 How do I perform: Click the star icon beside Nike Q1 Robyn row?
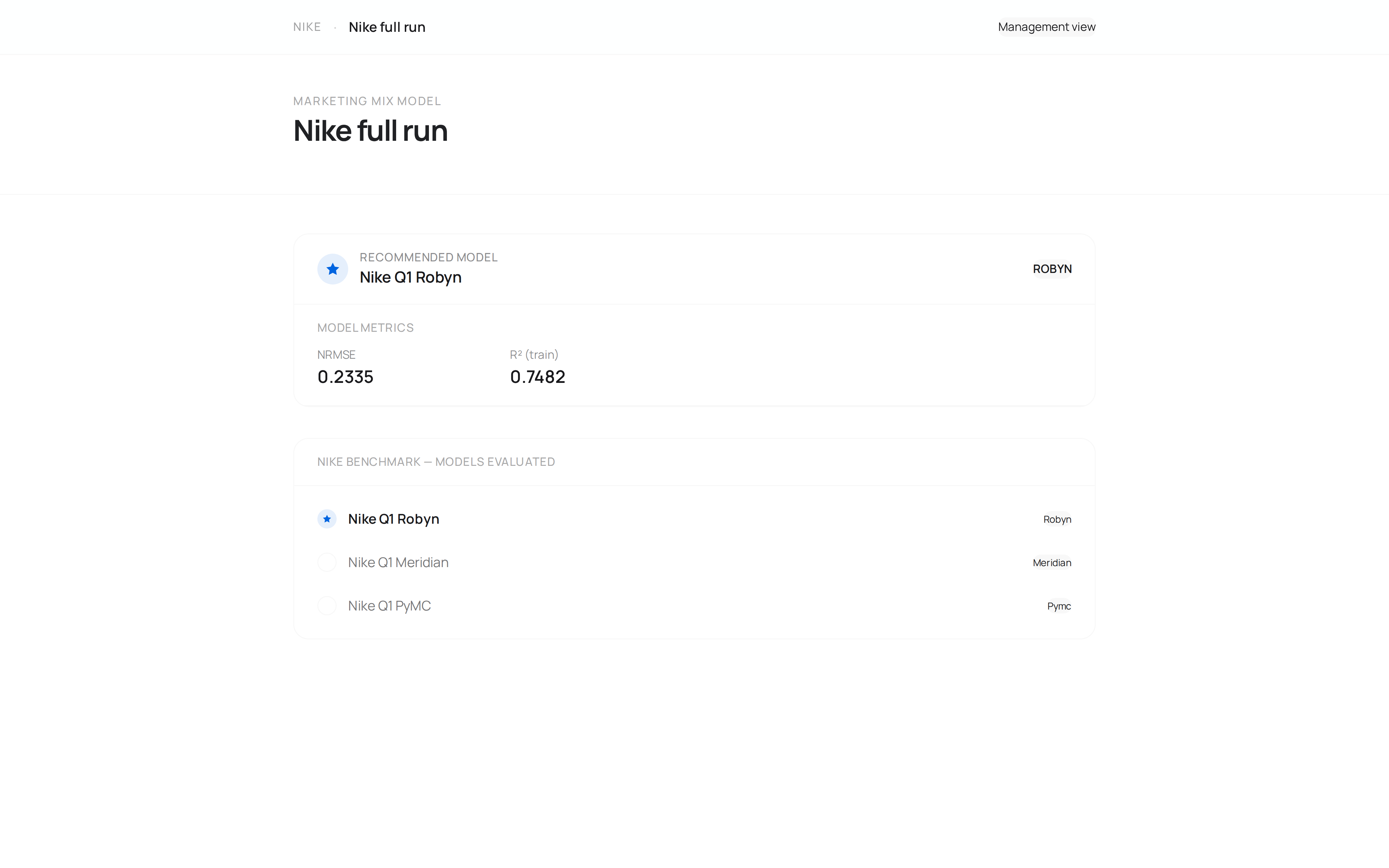coord(327,519)
